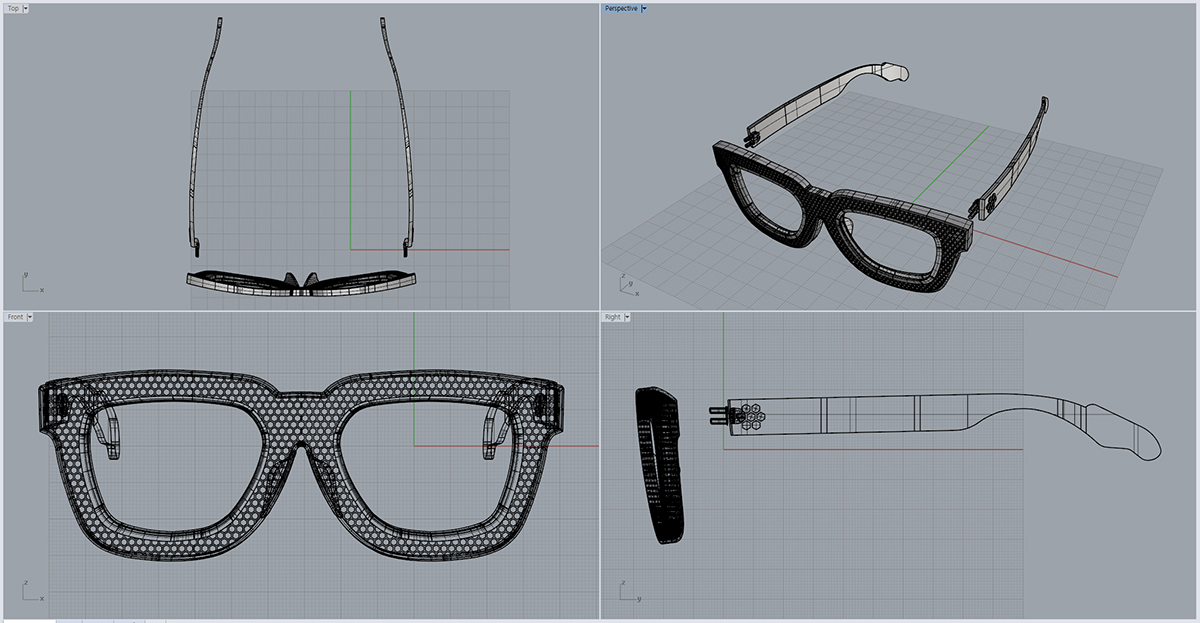The height and width of the screenshot is (623, 1200).
Task: Select the glasses front frame in Top view
Action: pyautogui.click(x=240, y=281)
